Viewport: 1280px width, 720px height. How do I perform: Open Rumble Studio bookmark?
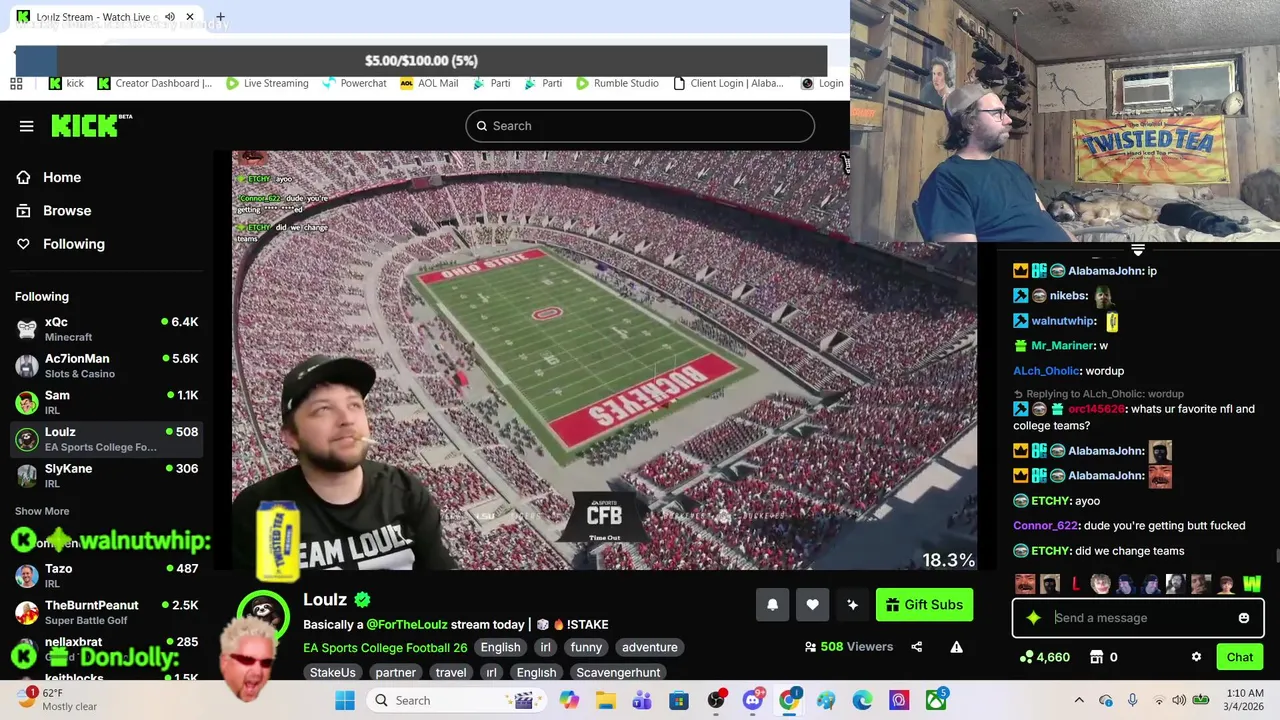tap(617, 83)
